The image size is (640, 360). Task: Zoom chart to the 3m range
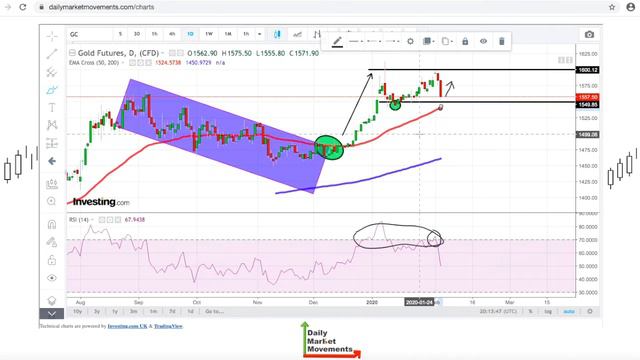coord(133,311)
